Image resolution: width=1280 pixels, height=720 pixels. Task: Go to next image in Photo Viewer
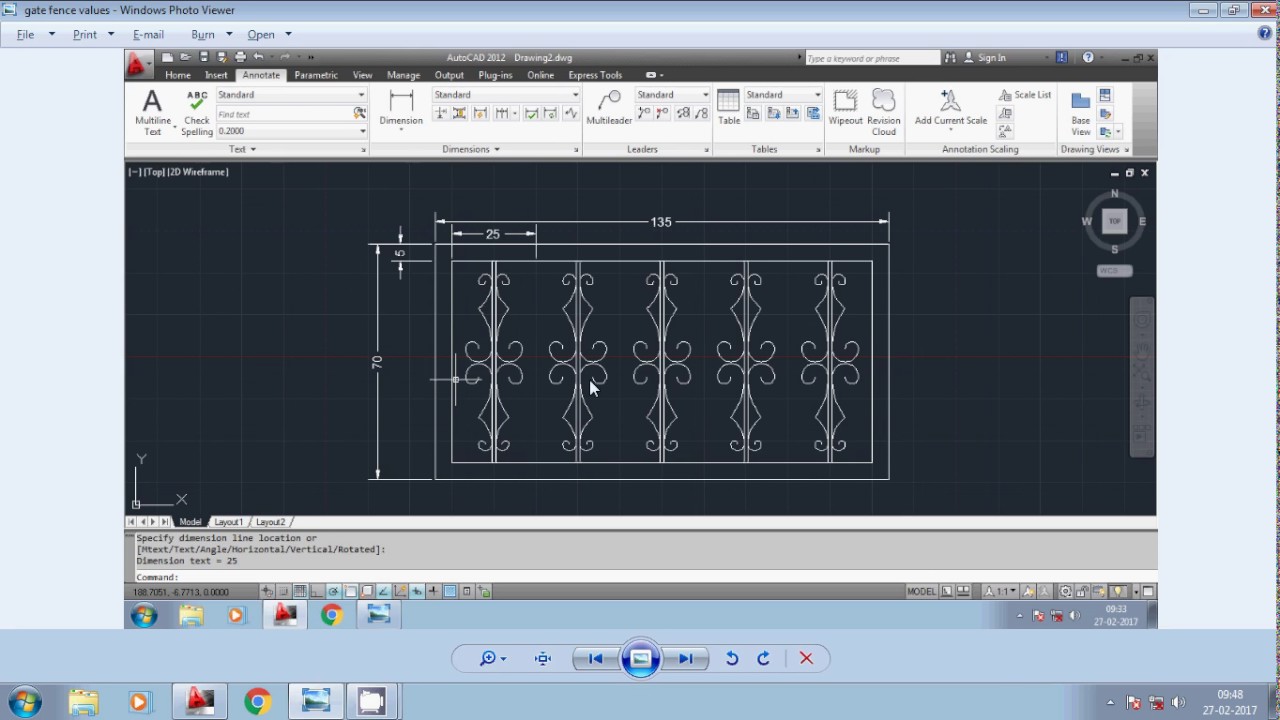coord(685,658)
